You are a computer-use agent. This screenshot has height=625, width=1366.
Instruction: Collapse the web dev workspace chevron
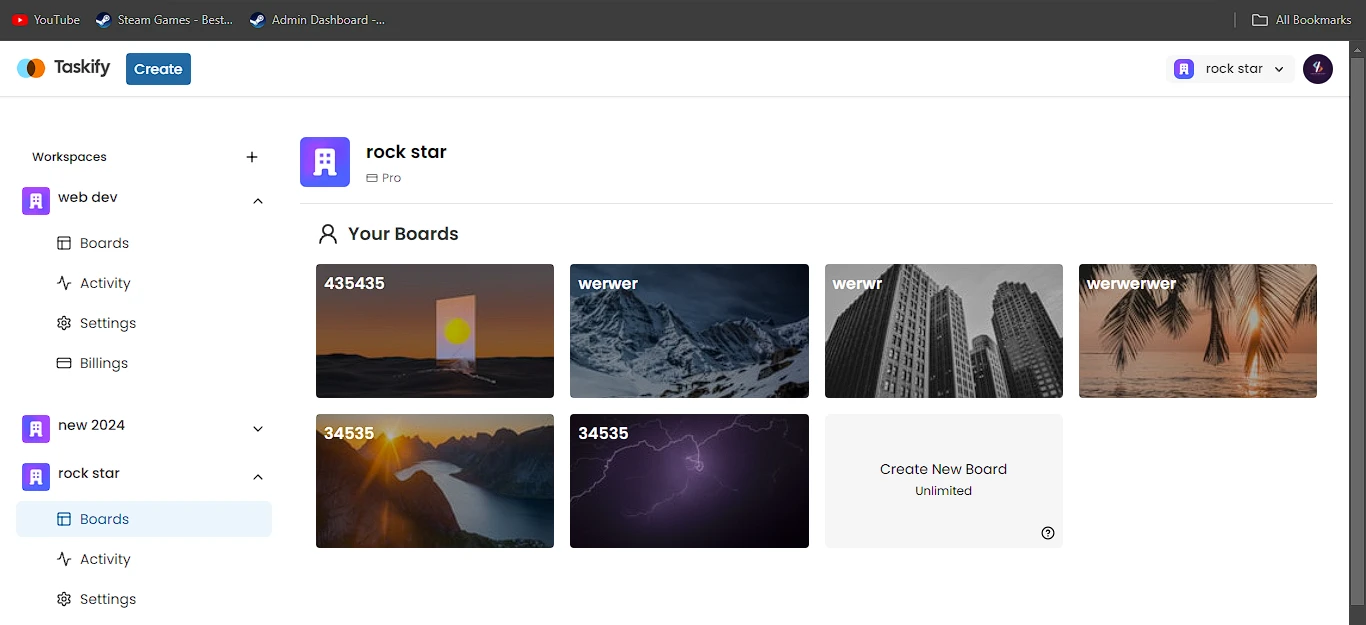[x=258, y=201]
